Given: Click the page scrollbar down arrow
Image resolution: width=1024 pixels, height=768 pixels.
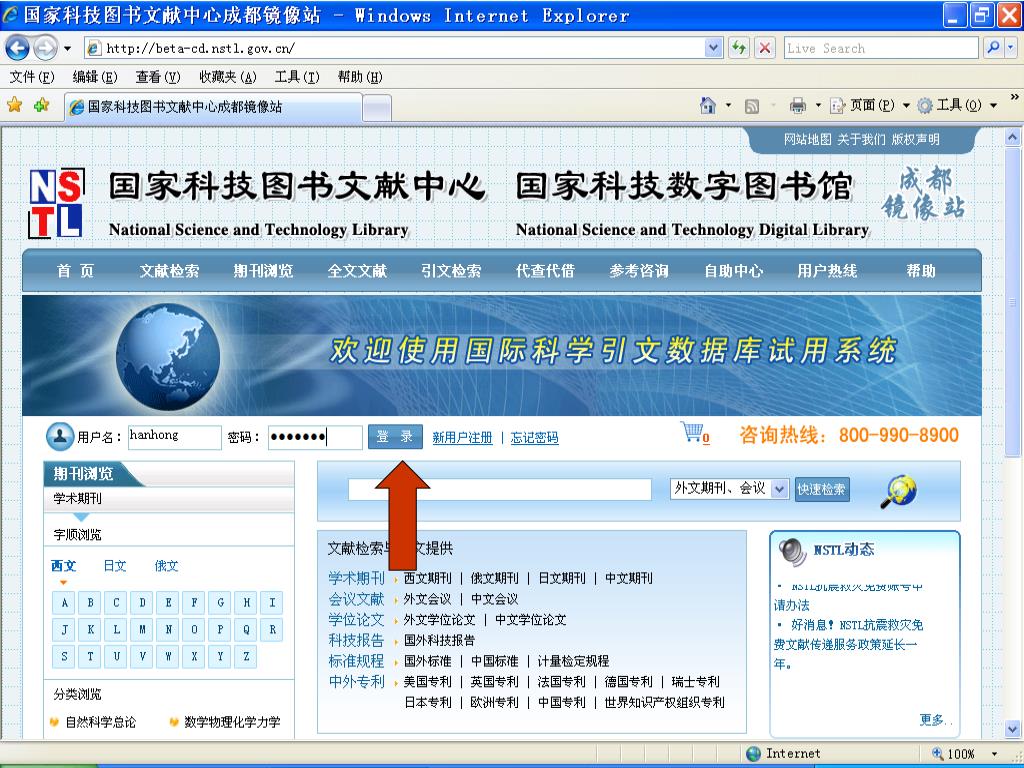Looking at the screenshot, I should [1012, 729].
